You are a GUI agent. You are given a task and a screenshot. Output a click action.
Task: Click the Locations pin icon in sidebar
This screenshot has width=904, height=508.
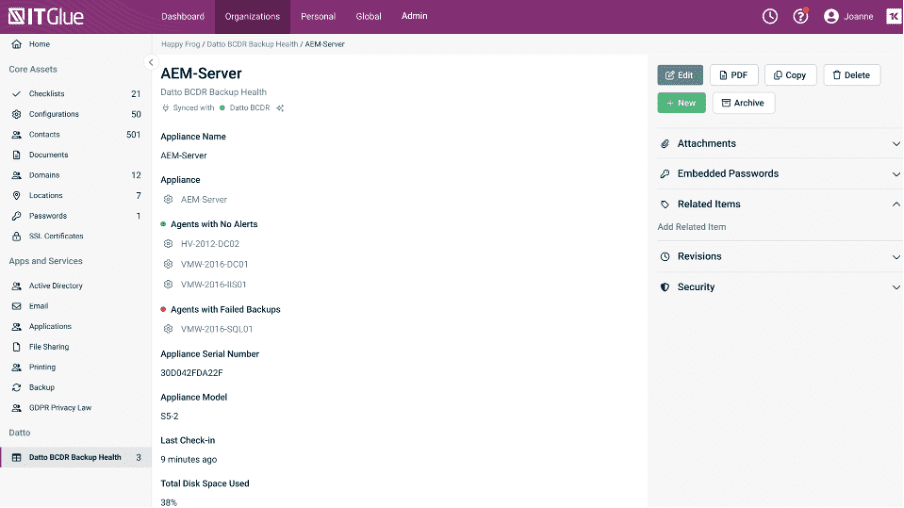(17, 196)
